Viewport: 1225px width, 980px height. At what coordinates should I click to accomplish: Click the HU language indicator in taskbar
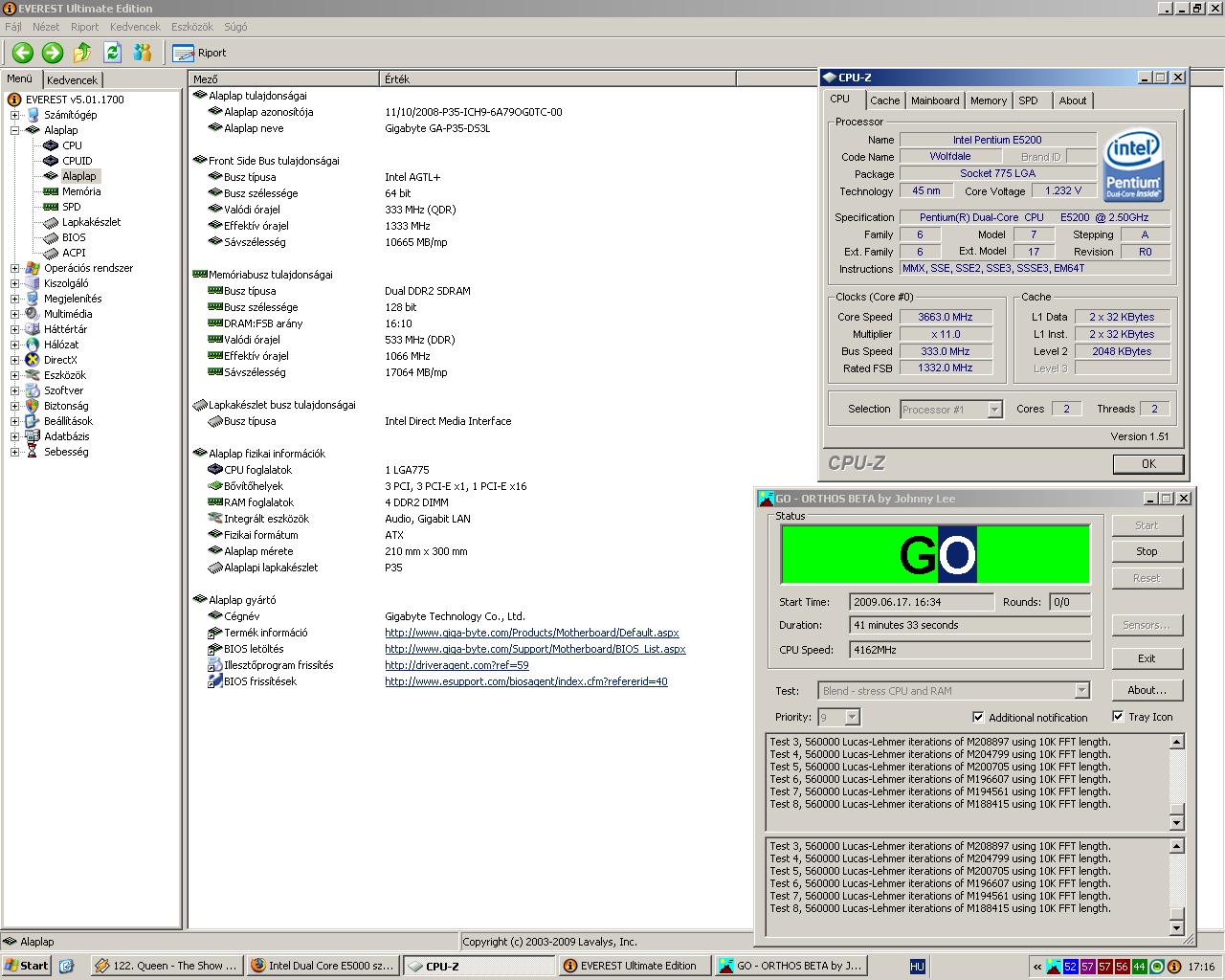point(917,967)
